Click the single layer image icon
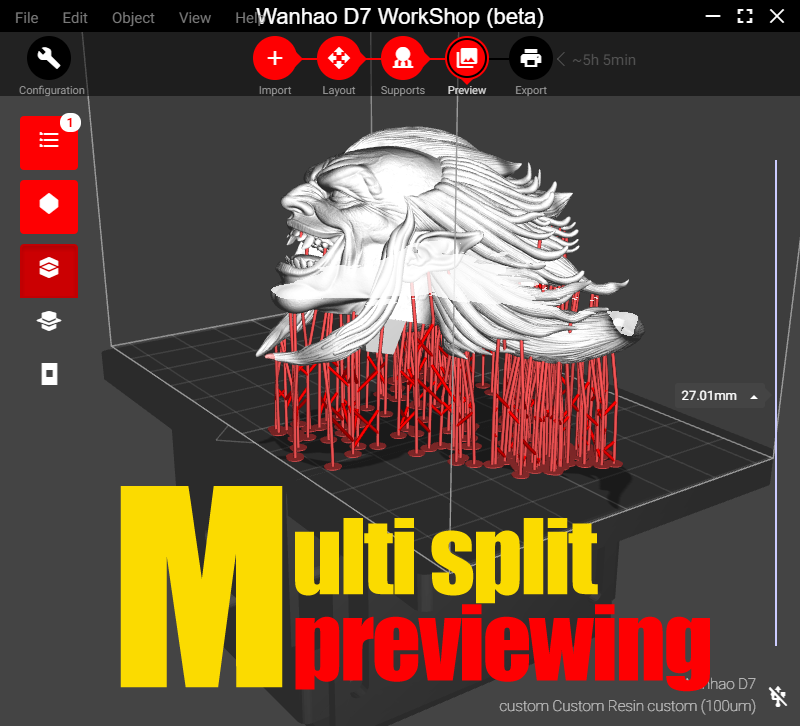Image resolution: width=800 pixels, height=726 pixels. 49,373
